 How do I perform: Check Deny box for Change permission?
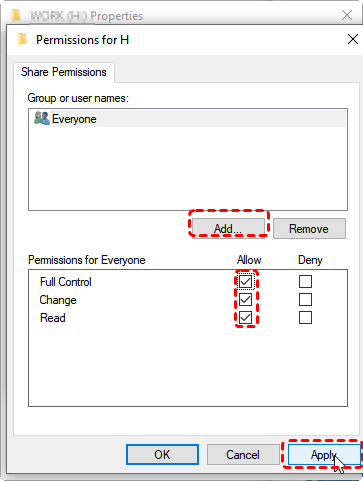[x=305, y=300]
